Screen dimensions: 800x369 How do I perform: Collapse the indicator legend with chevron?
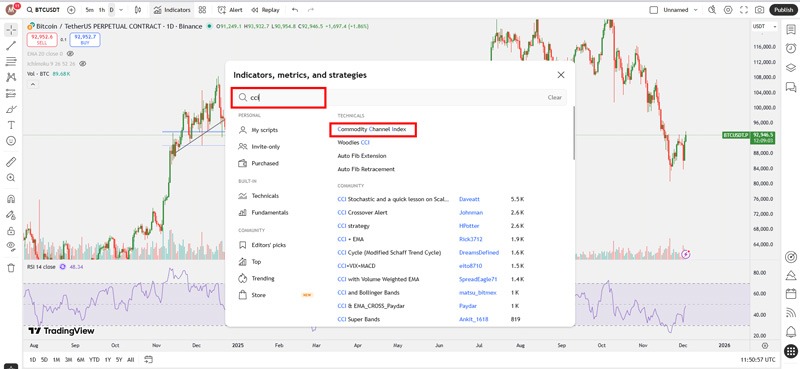32,84
